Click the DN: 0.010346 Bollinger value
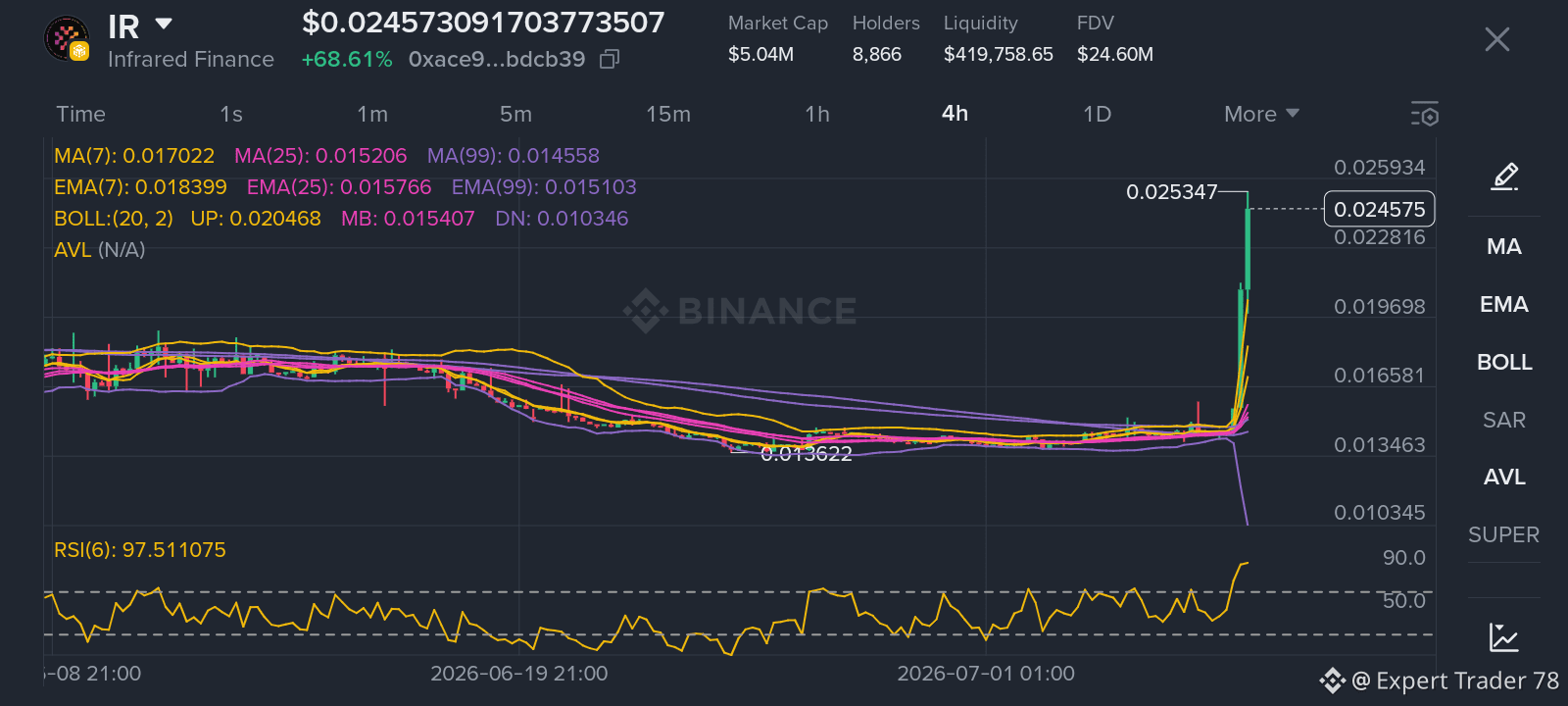 (562, 219)
